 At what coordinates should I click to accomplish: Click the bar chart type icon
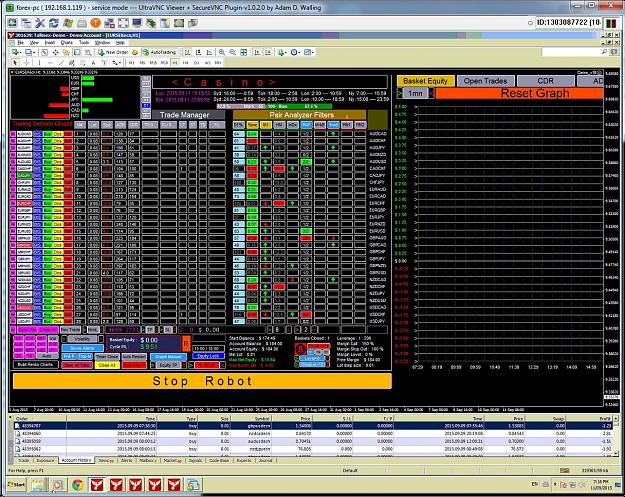[x=187, y=52]
